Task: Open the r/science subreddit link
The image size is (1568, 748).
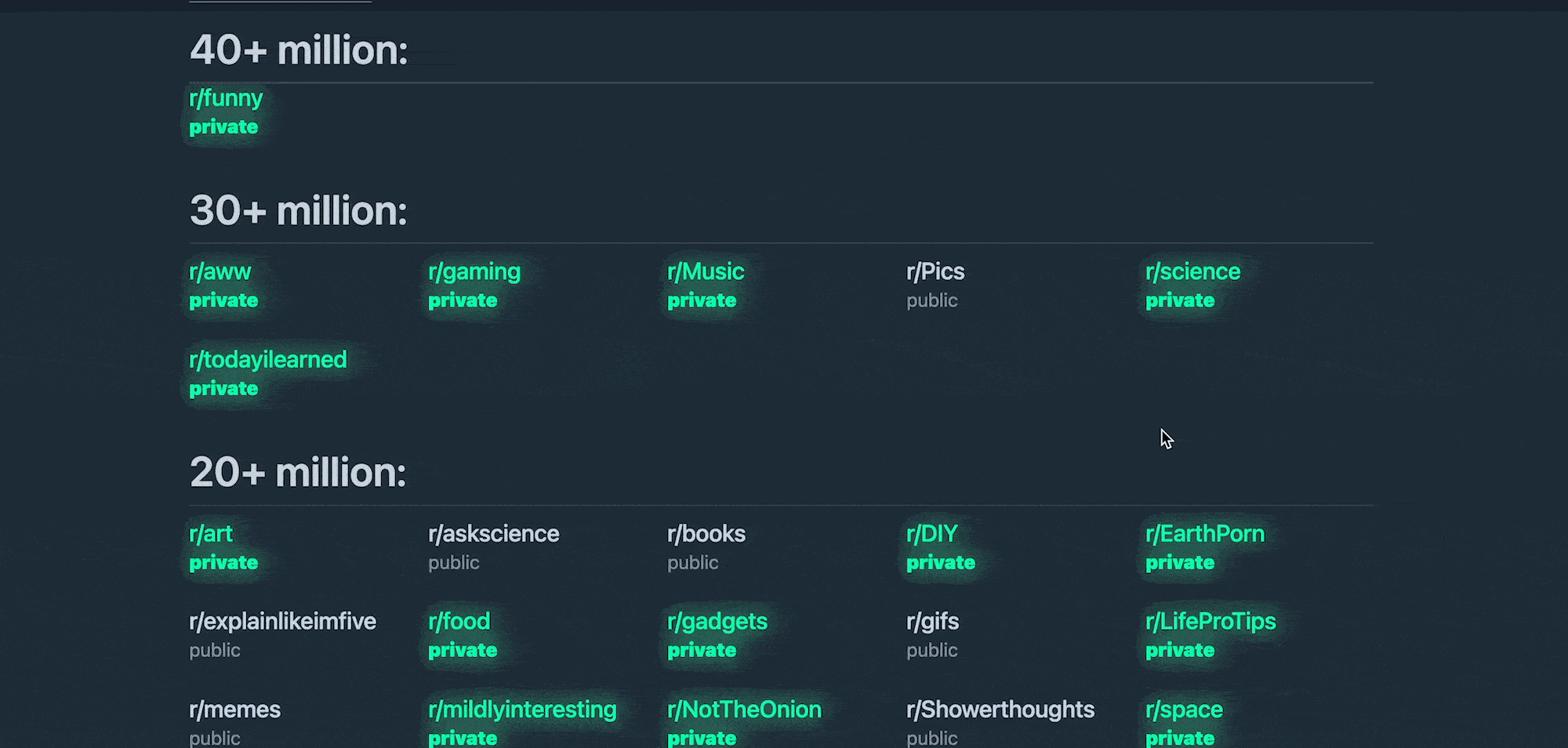Action: (1192, 271)
